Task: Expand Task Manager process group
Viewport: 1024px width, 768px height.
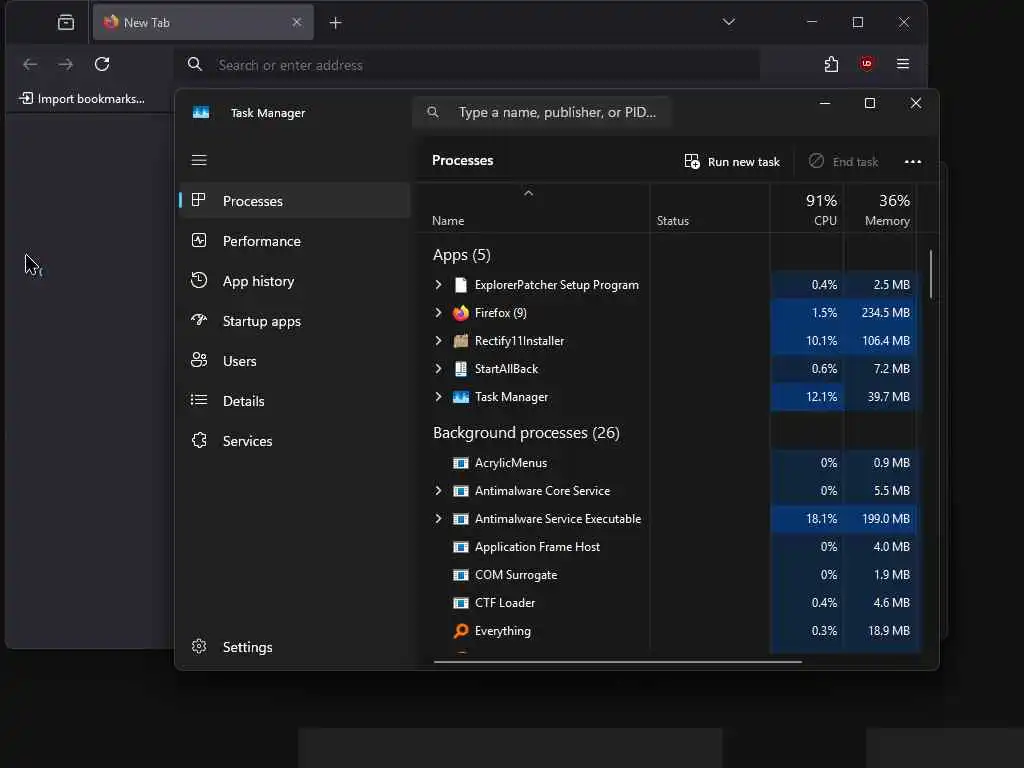Action: coord(438,397)
